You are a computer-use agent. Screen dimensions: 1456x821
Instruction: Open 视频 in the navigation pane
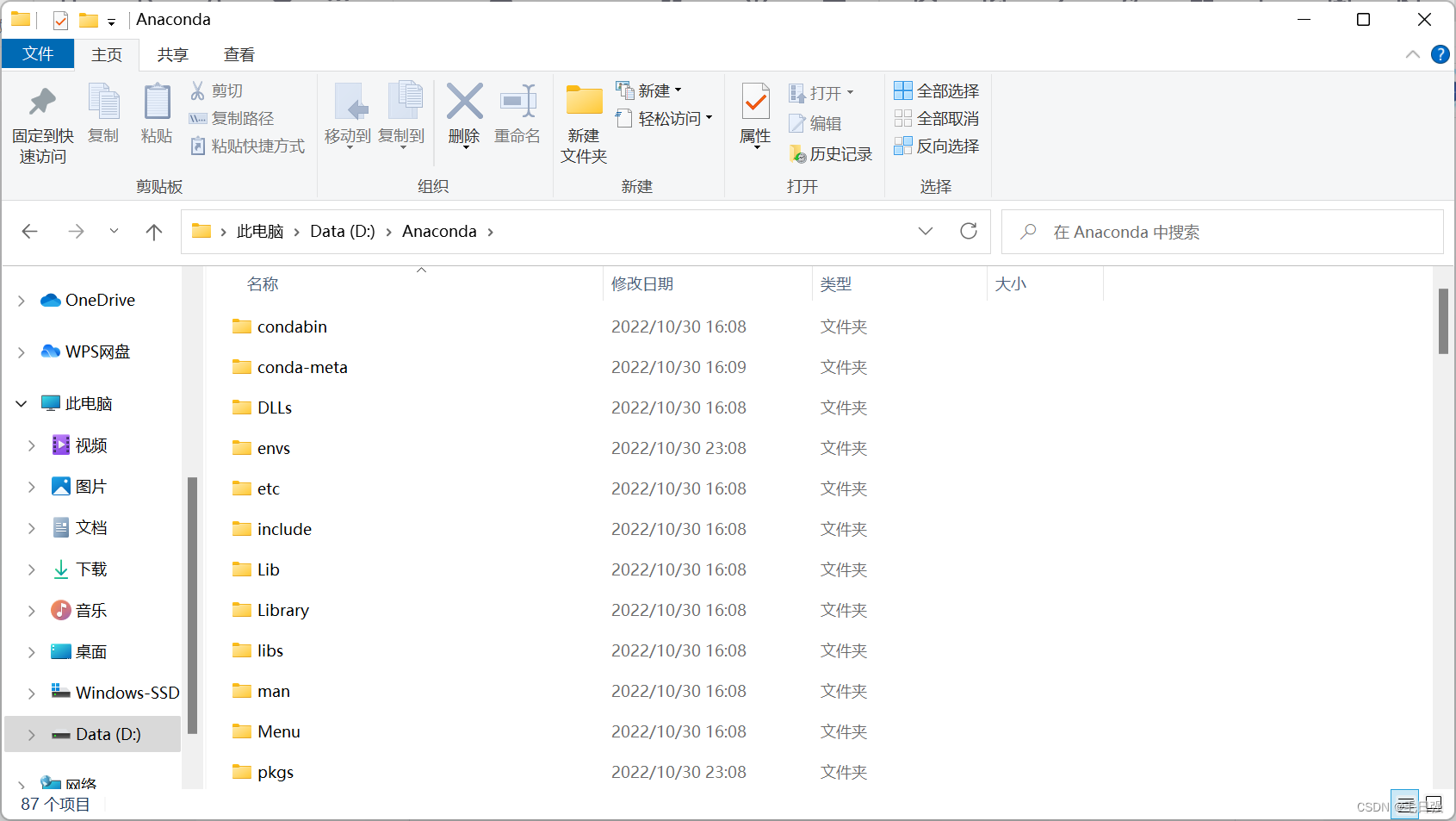tap(90, 445)
